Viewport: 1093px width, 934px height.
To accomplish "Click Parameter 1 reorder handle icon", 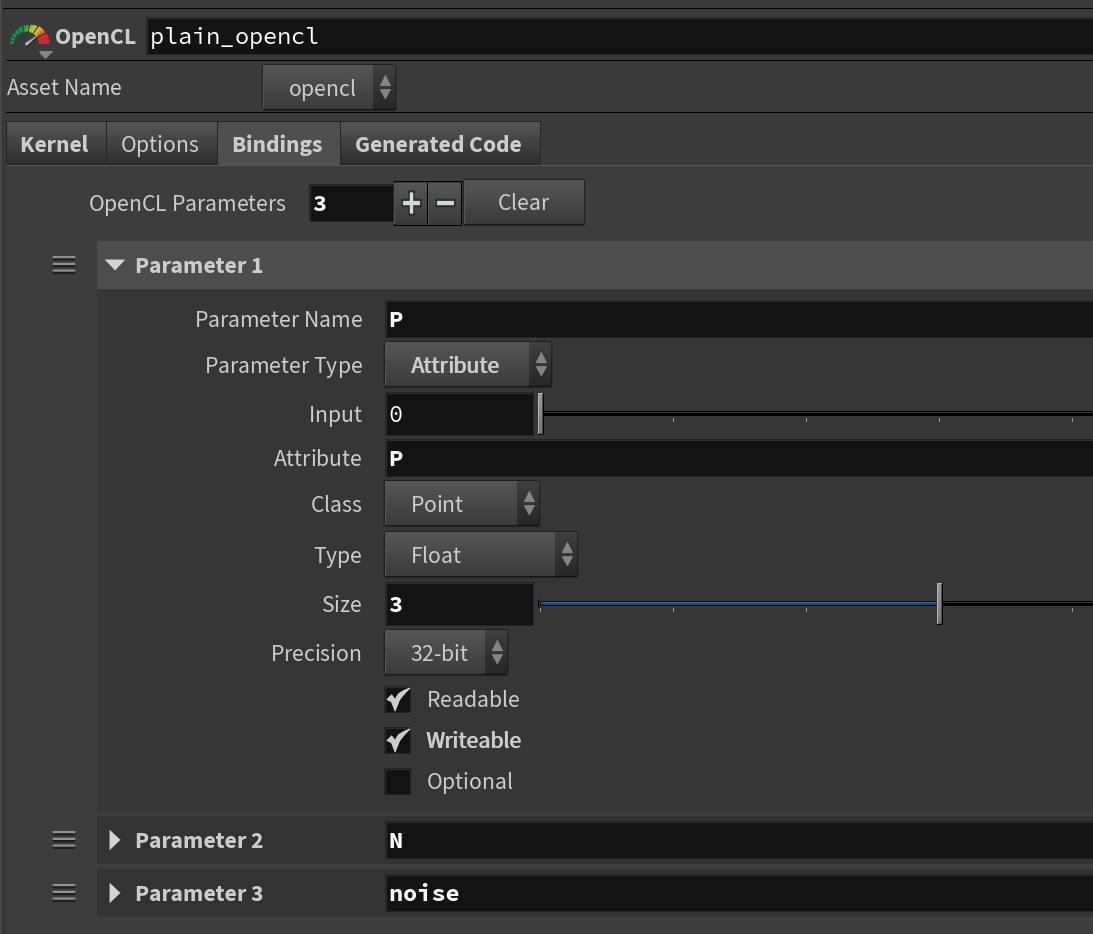I will pyautogui.click(x=64, y=265).
